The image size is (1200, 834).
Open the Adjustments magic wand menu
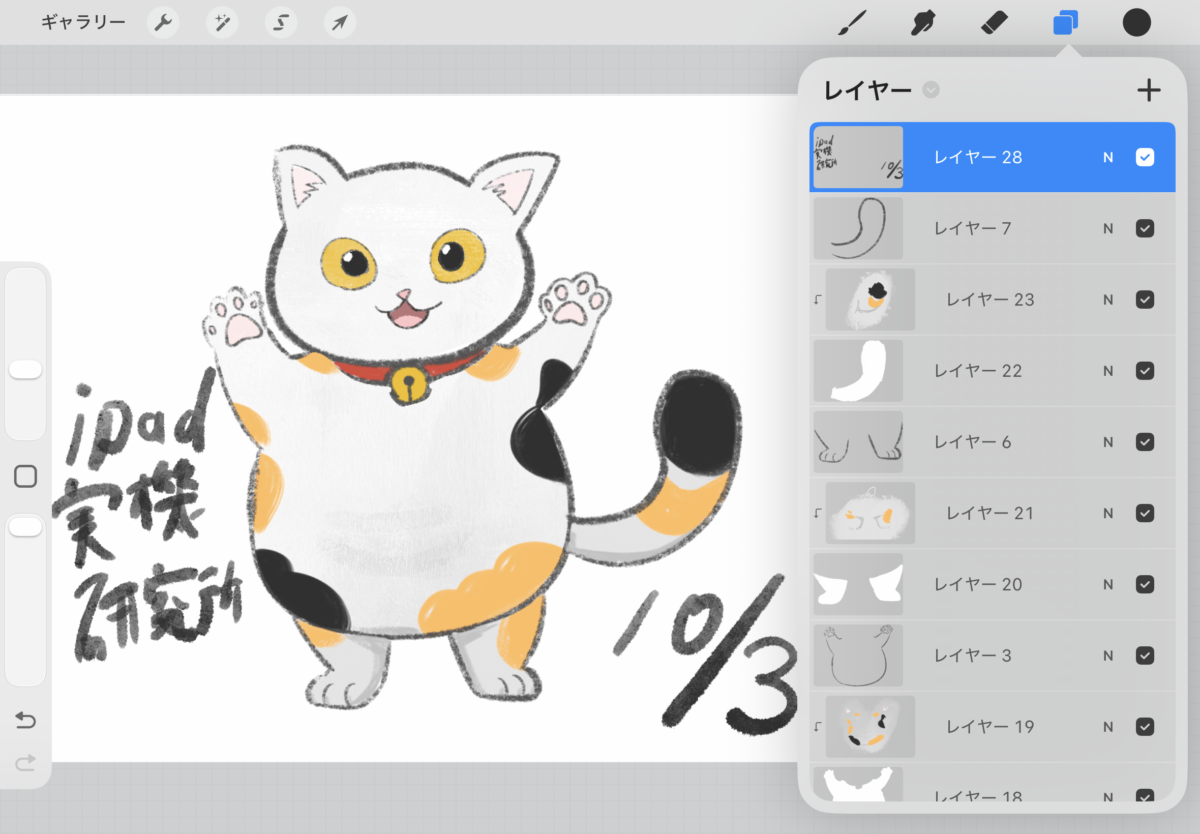click(222, 23)
